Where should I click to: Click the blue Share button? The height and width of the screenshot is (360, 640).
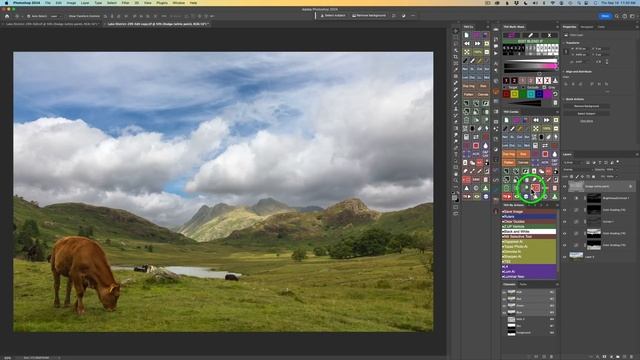605,16
